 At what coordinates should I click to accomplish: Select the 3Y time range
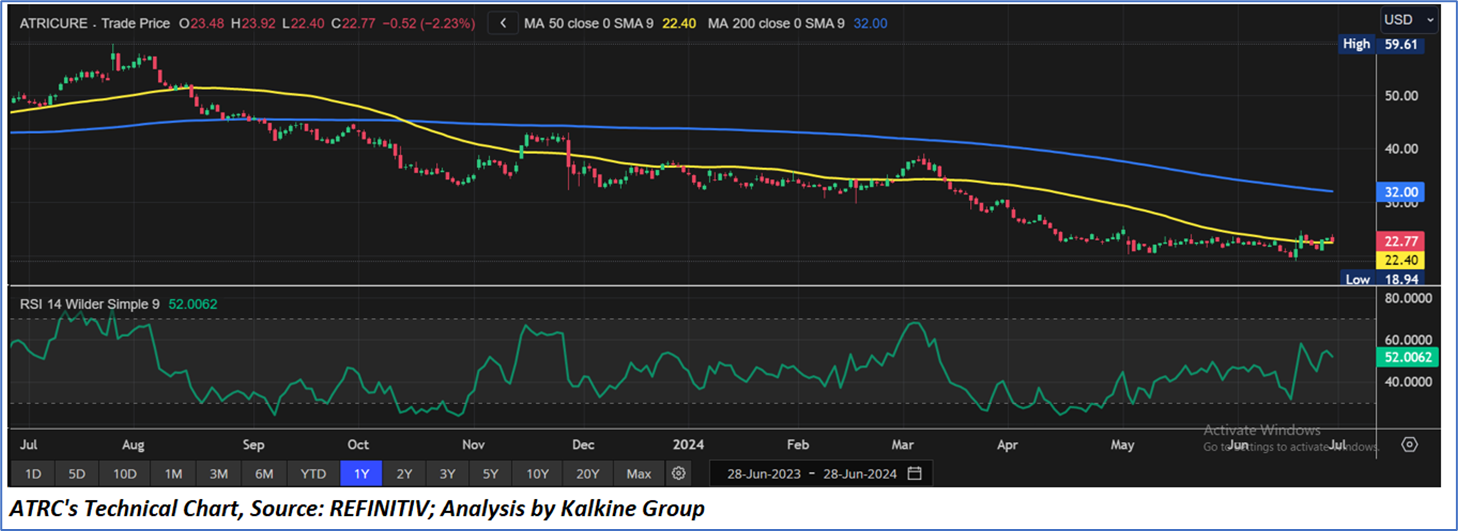[447, 473]
